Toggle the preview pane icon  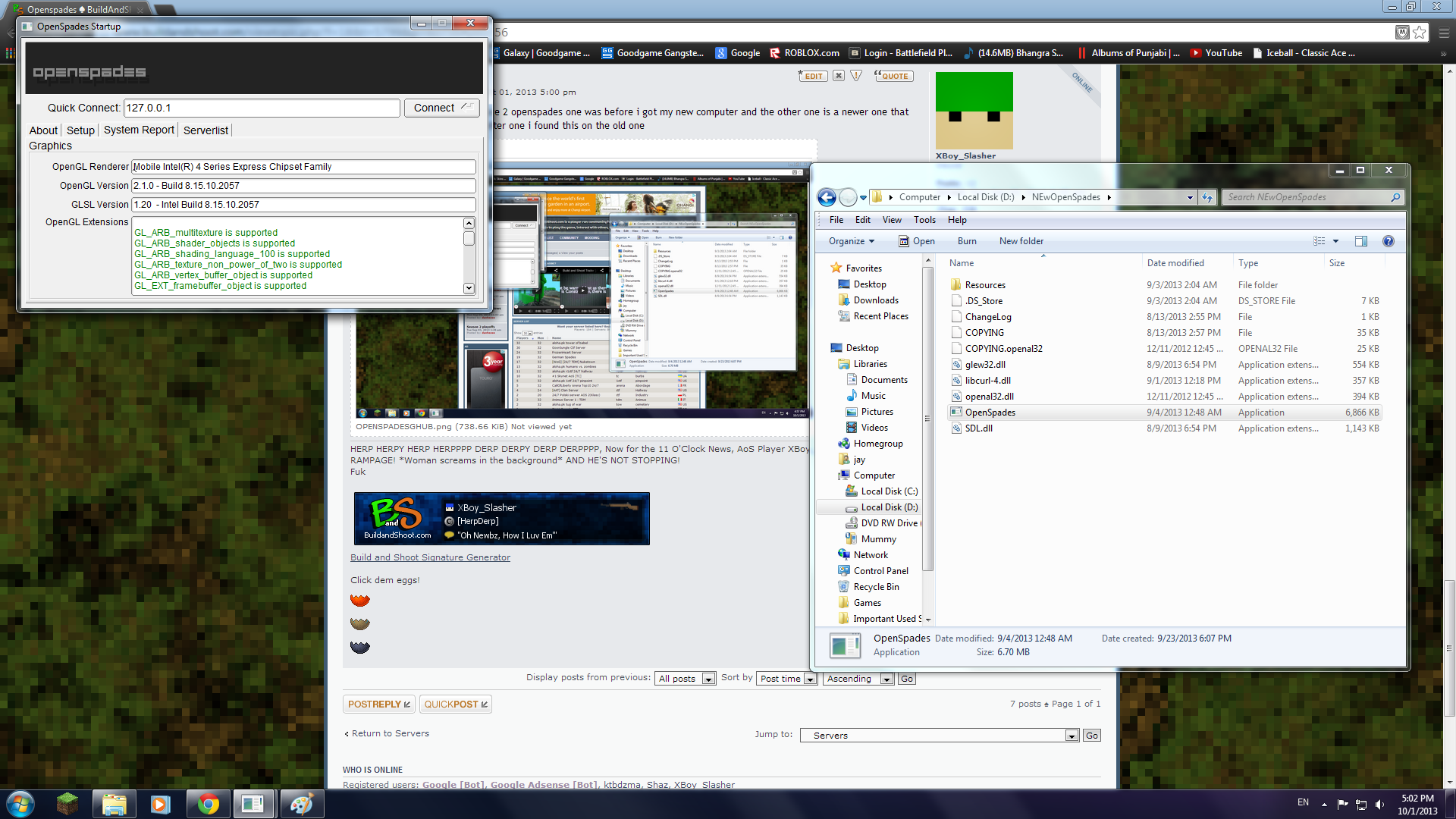[x=1361, y=241]
